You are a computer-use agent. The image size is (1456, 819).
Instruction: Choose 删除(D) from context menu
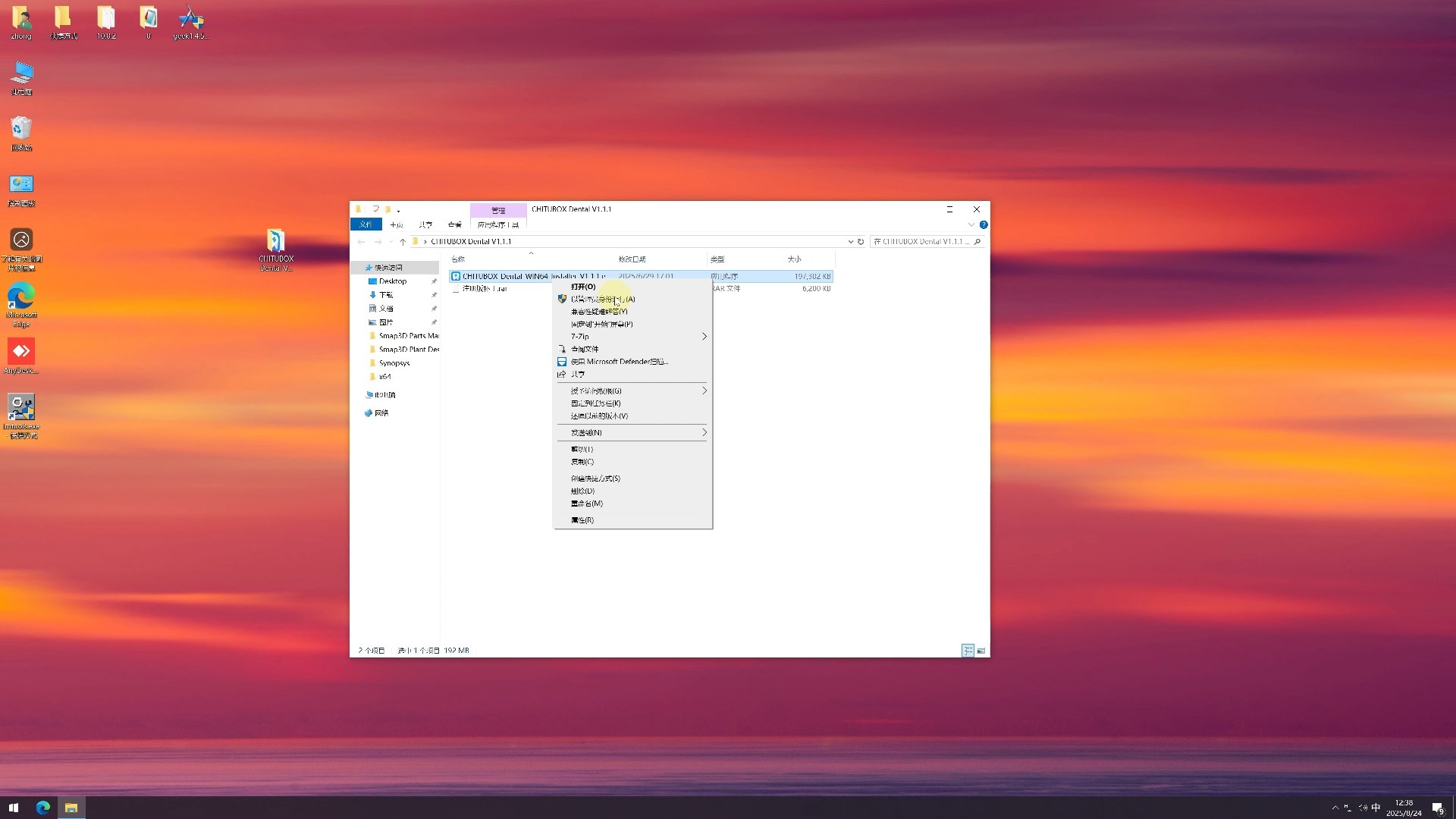point(633,491)
